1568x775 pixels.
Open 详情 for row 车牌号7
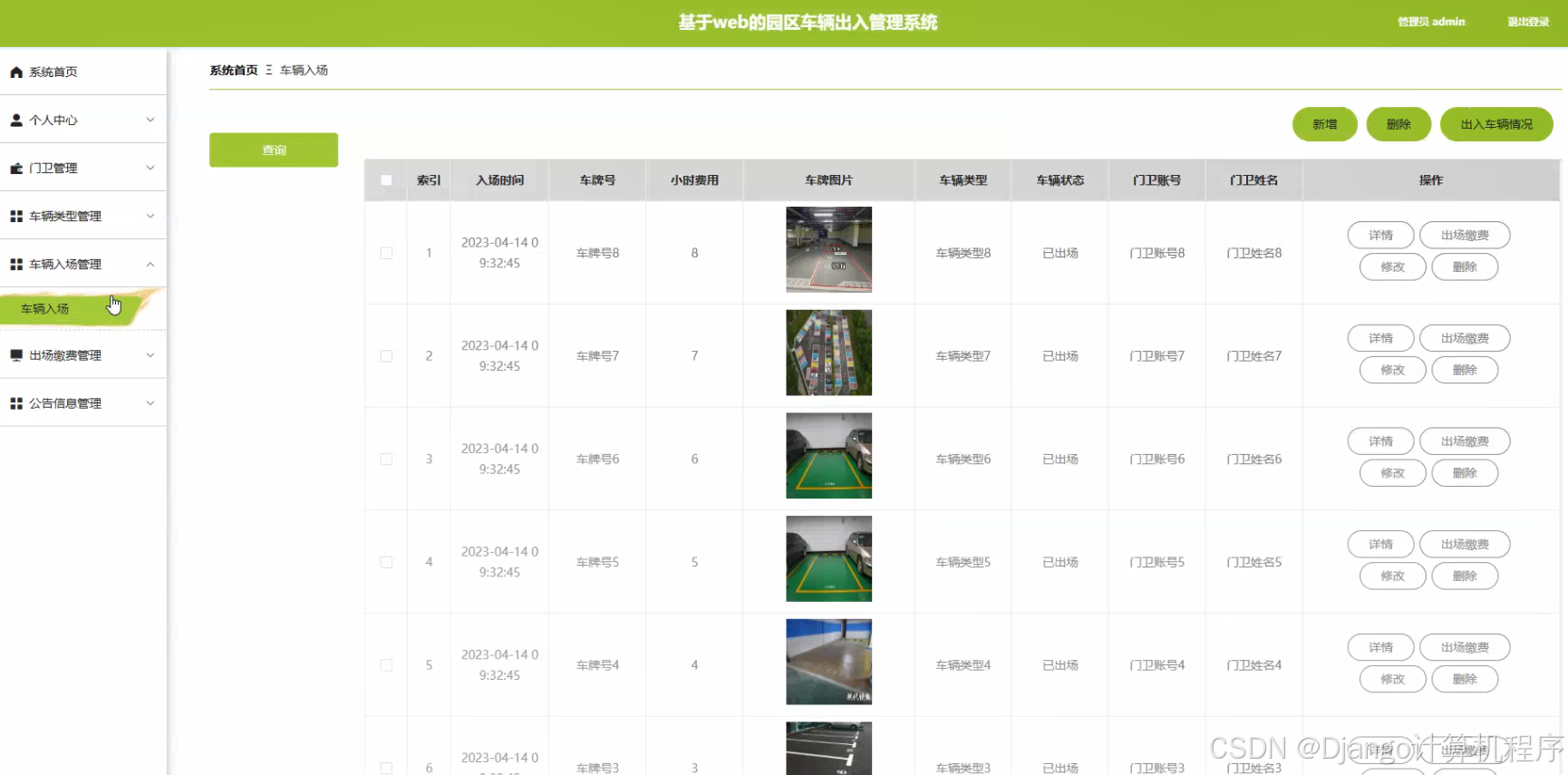[1380, 338]
